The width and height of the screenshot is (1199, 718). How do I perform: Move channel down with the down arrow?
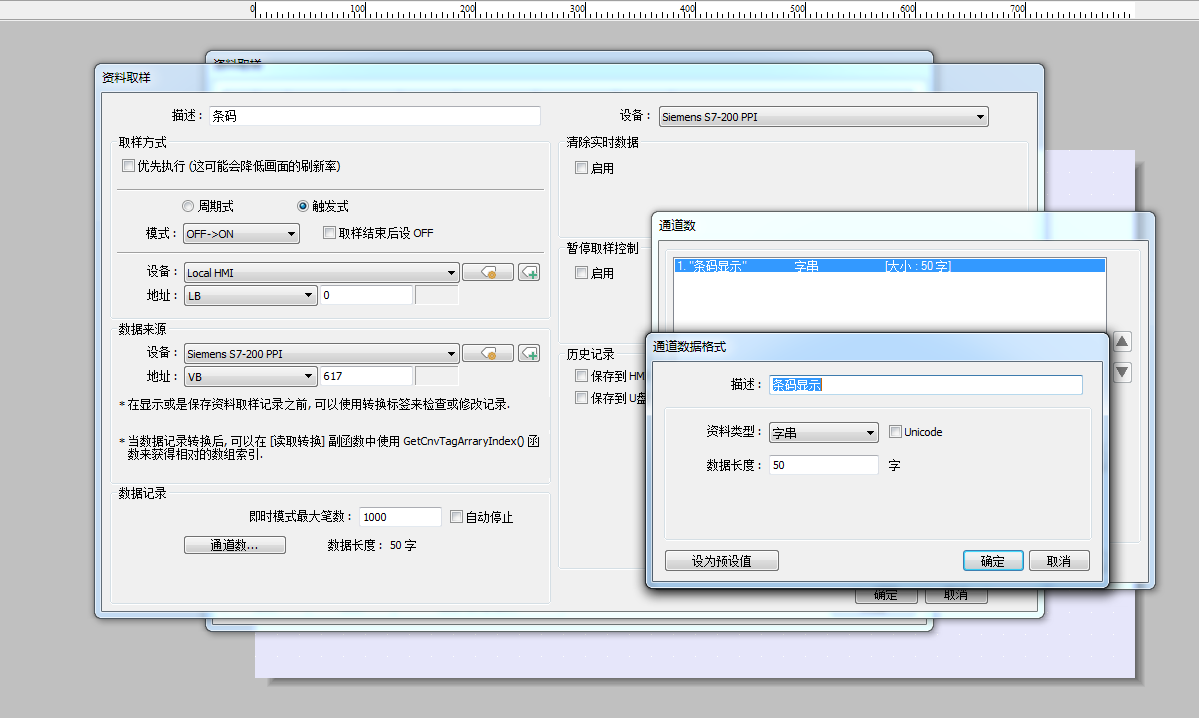point(1123,373)
